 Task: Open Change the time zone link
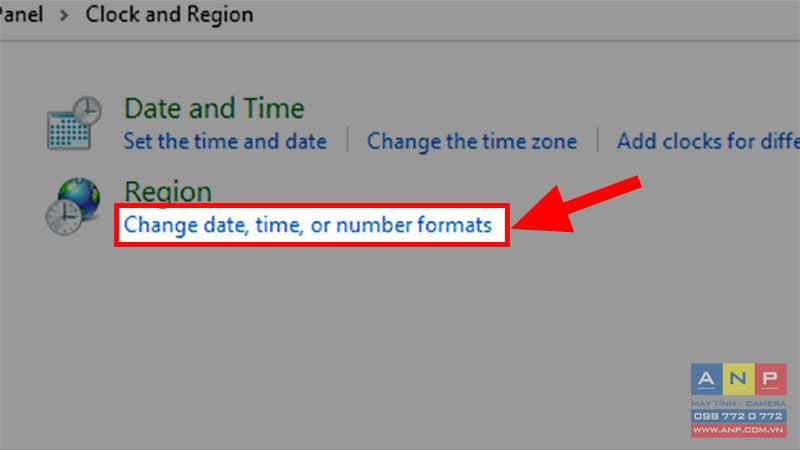(472, 141)
